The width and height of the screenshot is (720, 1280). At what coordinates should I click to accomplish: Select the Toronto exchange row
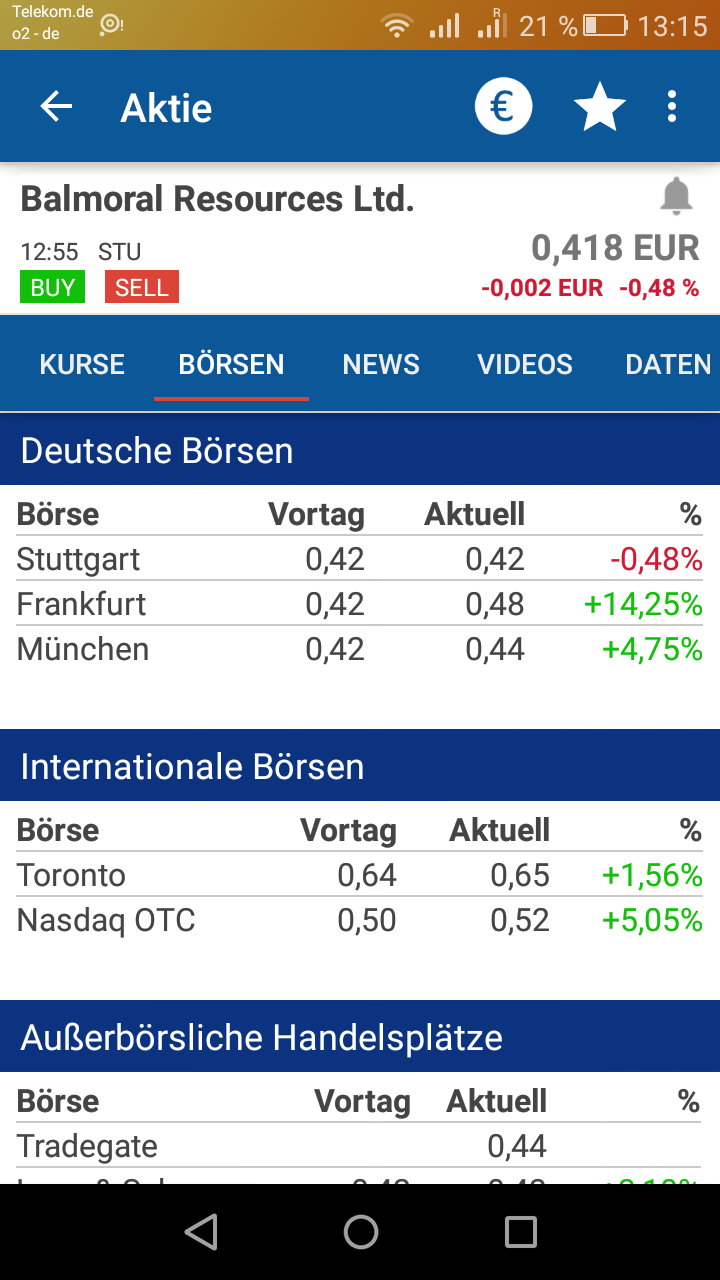(x=360, y=875)
